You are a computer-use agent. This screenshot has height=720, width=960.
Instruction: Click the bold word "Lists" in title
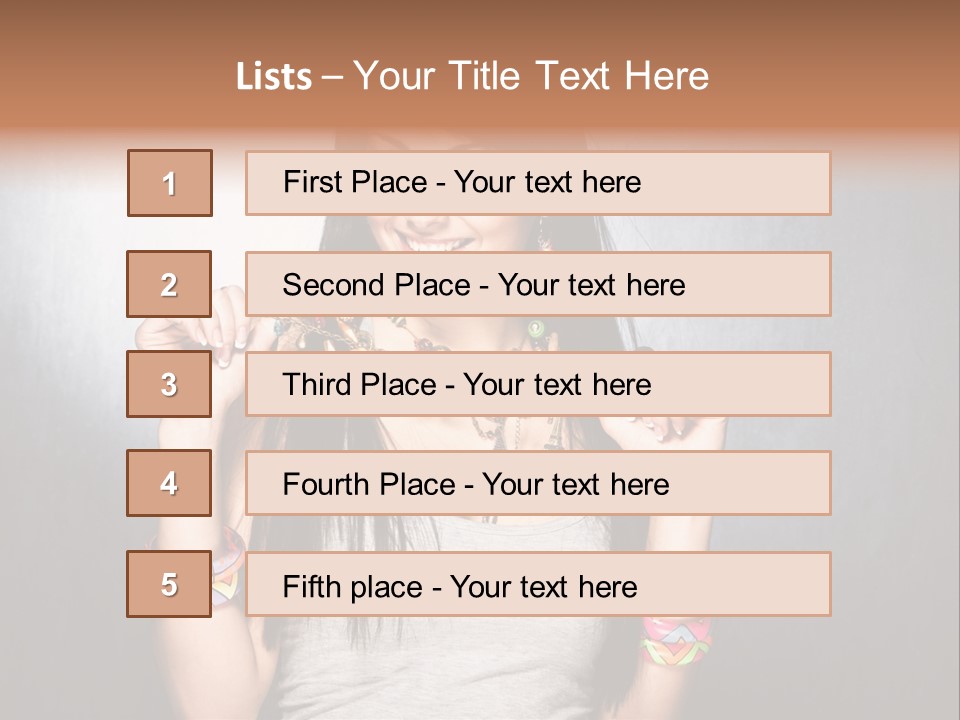273,77
